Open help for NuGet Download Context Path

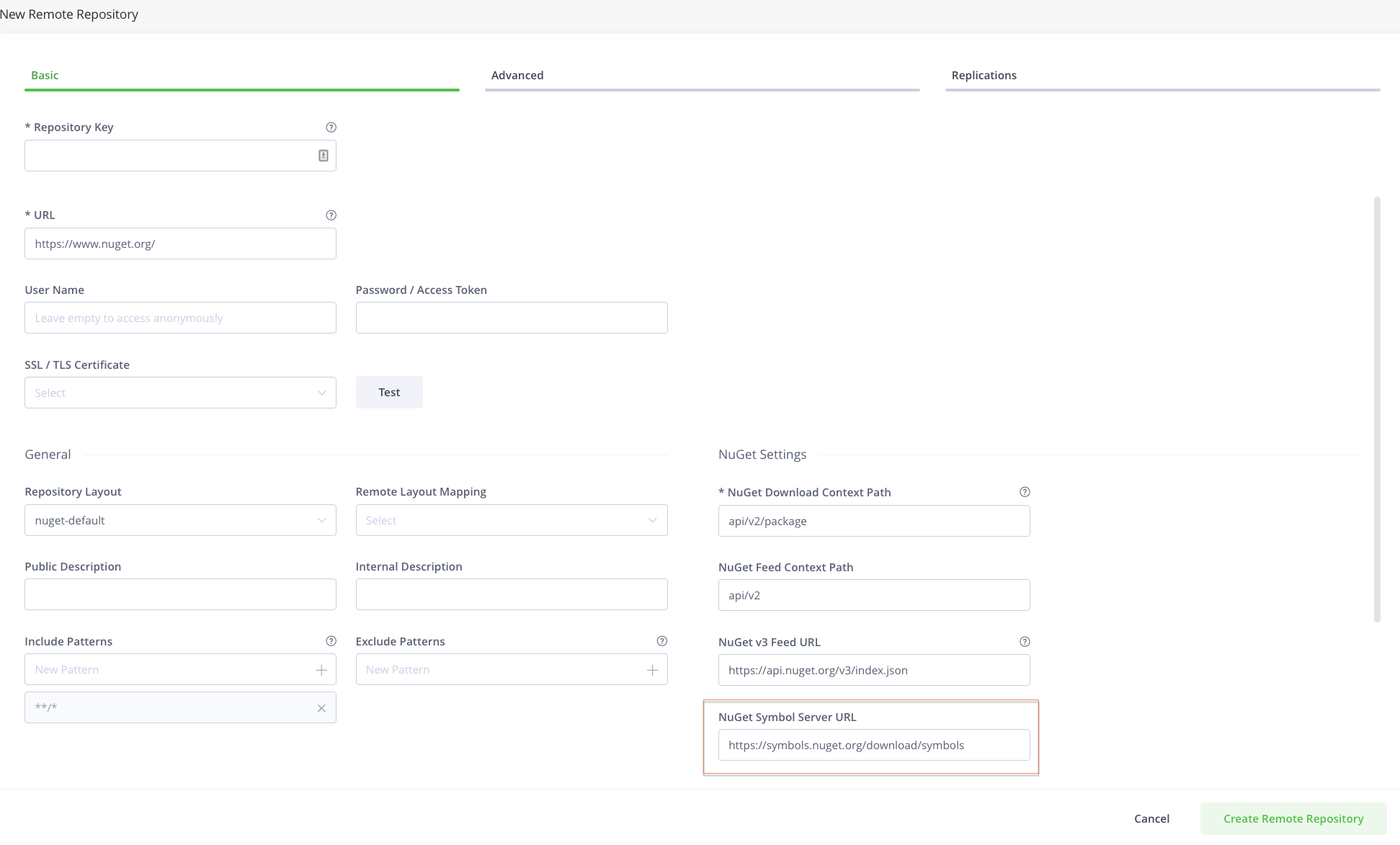1025,492
